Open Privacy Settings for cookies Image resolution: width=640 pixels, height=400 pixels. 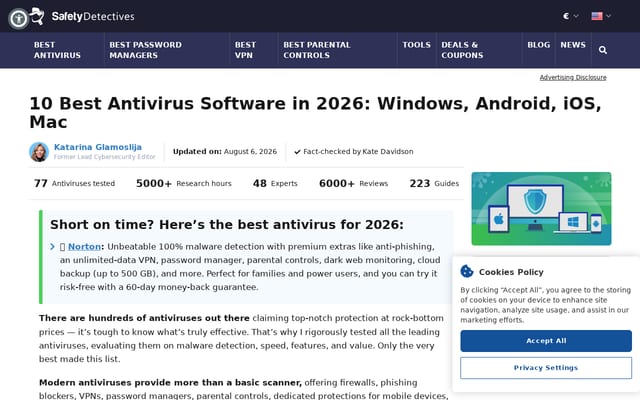pos(546,368)
